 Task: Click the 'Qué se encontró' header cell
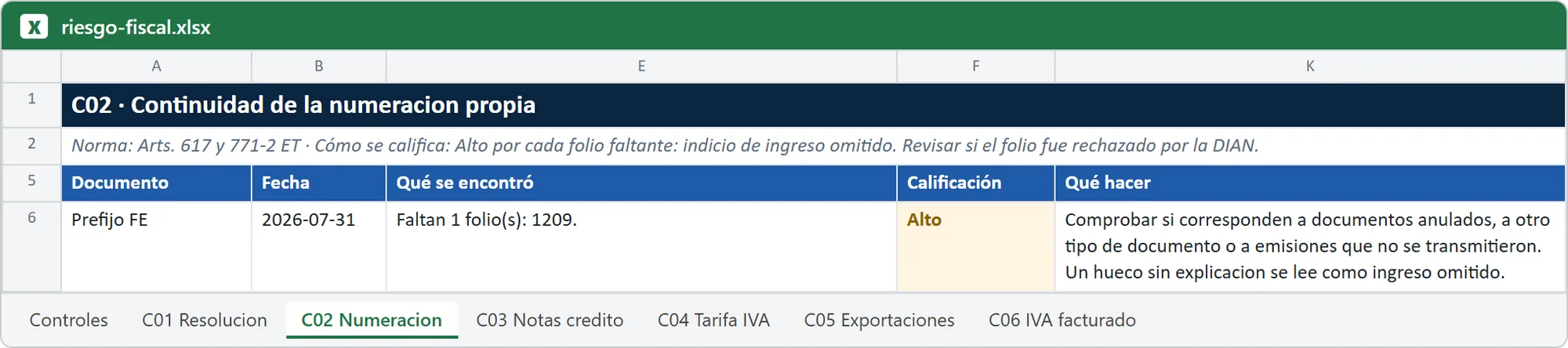[x=641, y=183]
